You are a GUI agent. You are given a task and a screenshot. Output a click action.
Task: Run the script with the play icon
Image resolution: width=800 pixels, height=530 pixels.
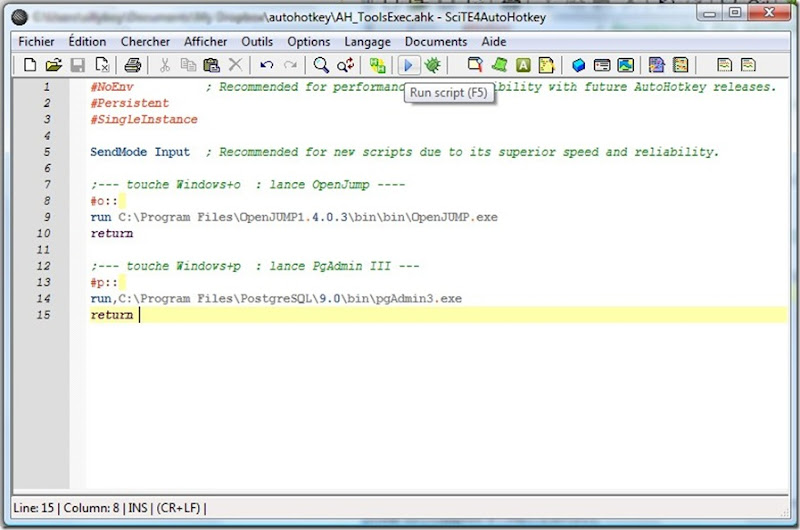(x=408, y=65)
